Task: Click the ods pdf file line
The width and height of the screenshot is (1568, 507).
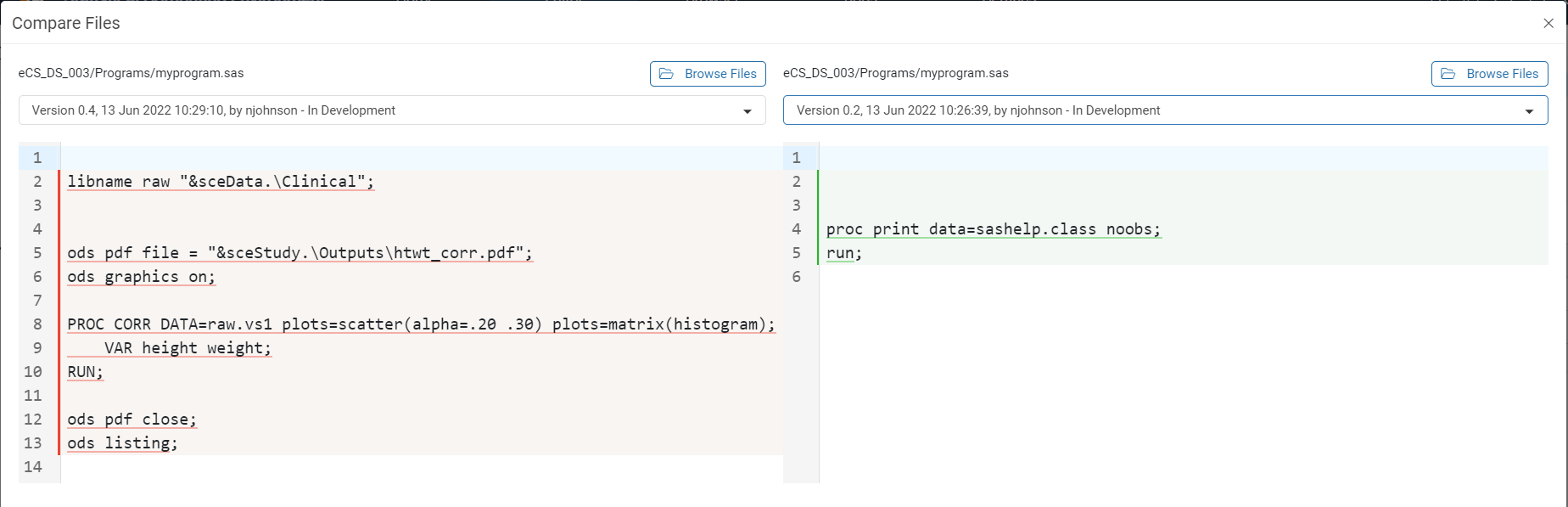Action: click(x=300, y=253)
